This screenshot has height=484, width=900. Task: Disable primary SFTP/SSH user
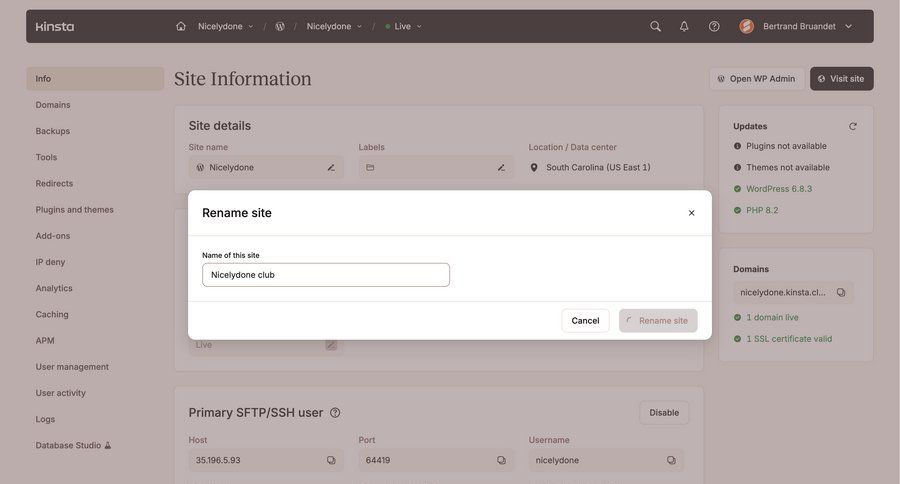pyautogui.click(x=664, y=413)
